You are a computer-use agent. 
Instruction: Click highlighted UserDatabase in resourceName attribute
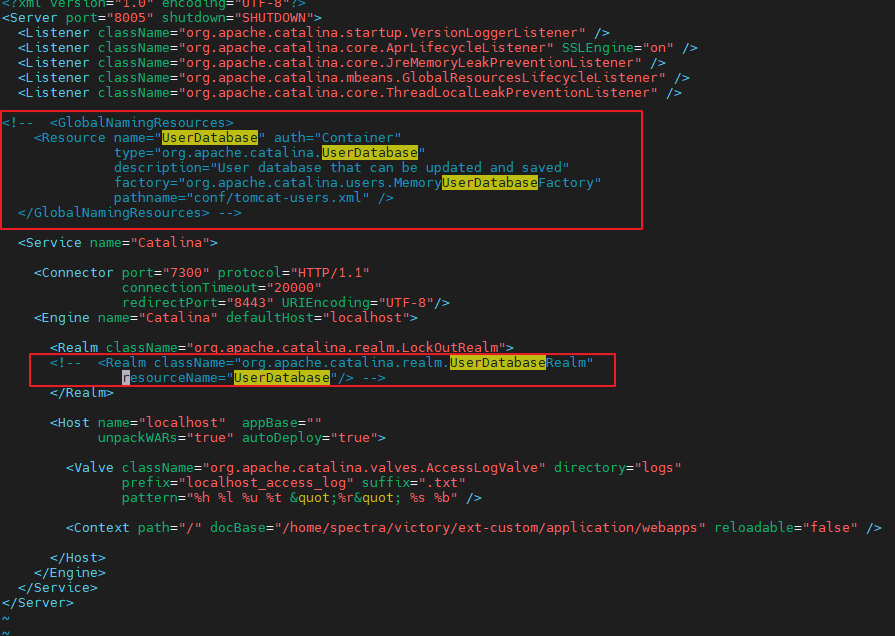pyautogui.click(x=282, y=377)
